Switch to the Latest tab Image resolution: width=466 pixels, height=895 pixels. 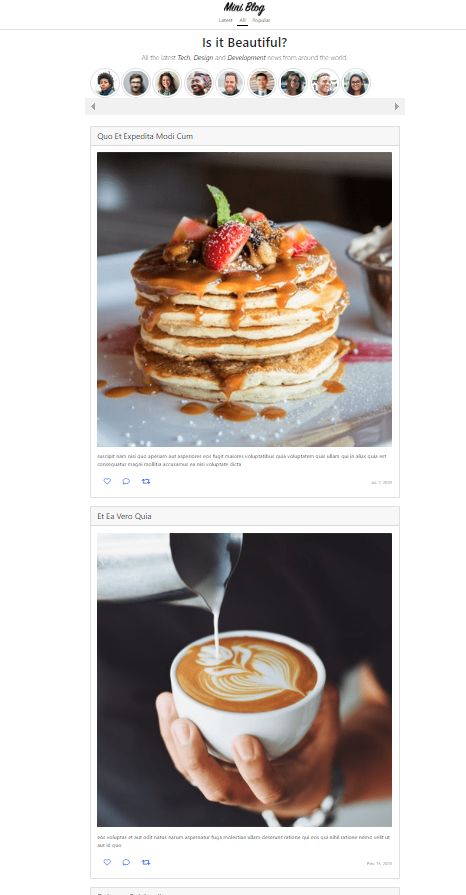click(x=226, y=20)
